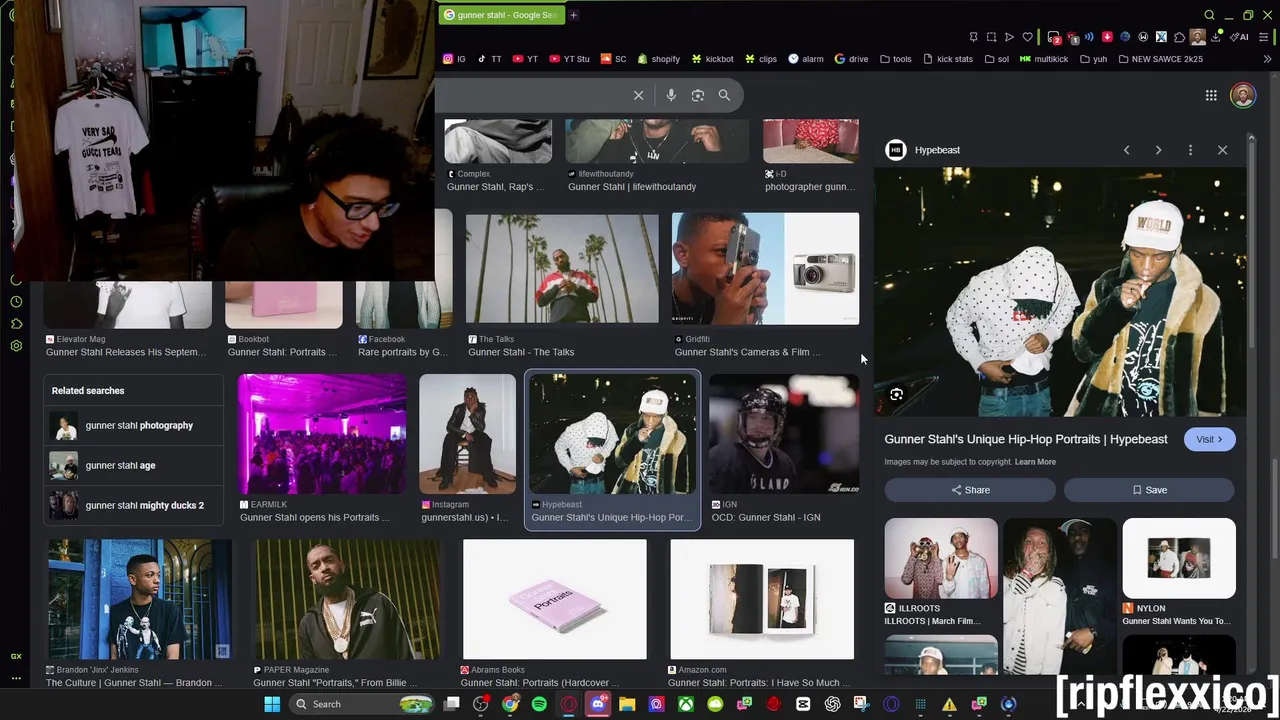1280x720 pixels.
Task: Close the Hypebeast image preview panel
Action: pyautogui.click(x=1222, y=150)
